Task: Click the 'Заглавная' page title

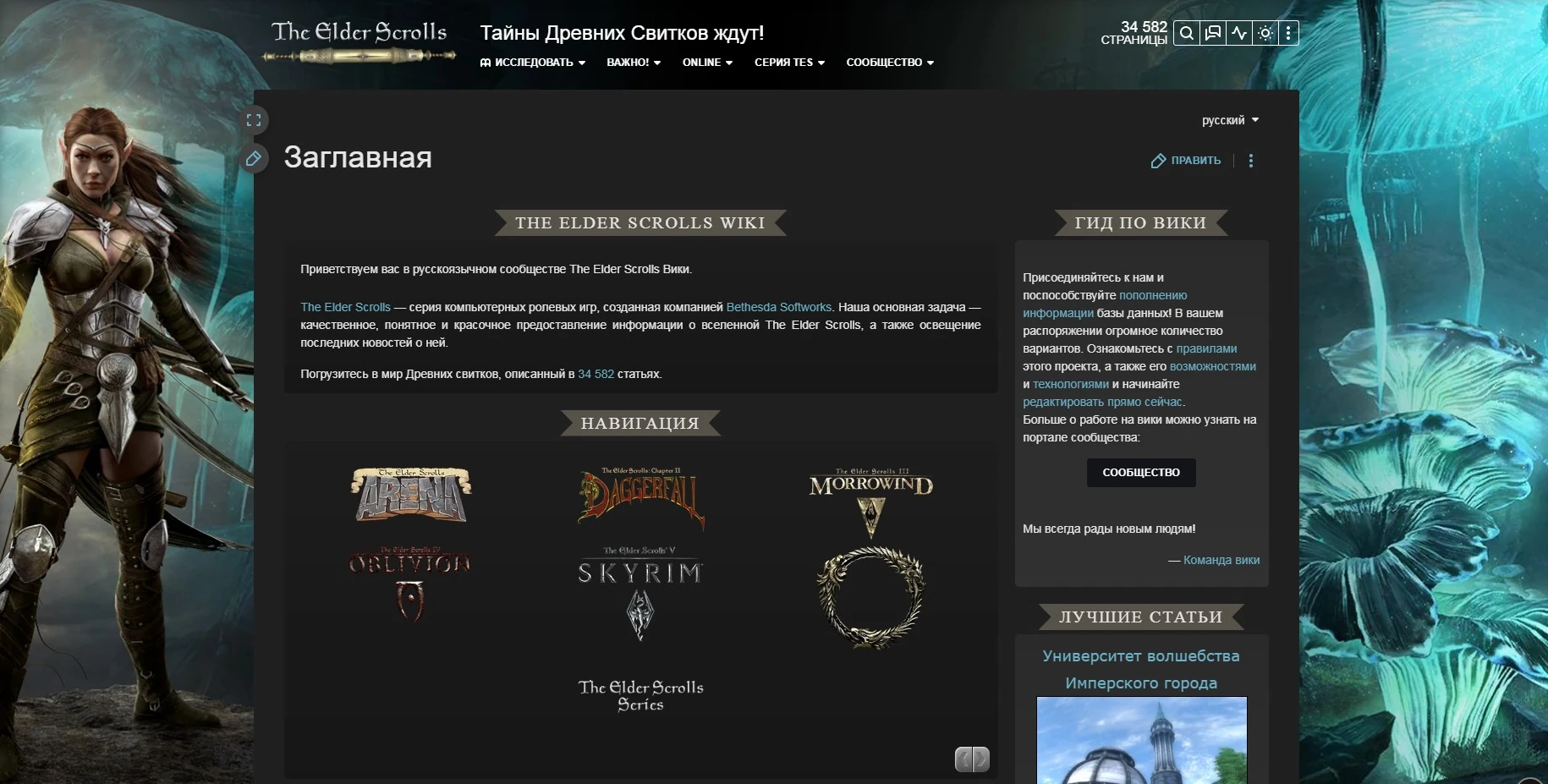Action: tap(358, 157)
